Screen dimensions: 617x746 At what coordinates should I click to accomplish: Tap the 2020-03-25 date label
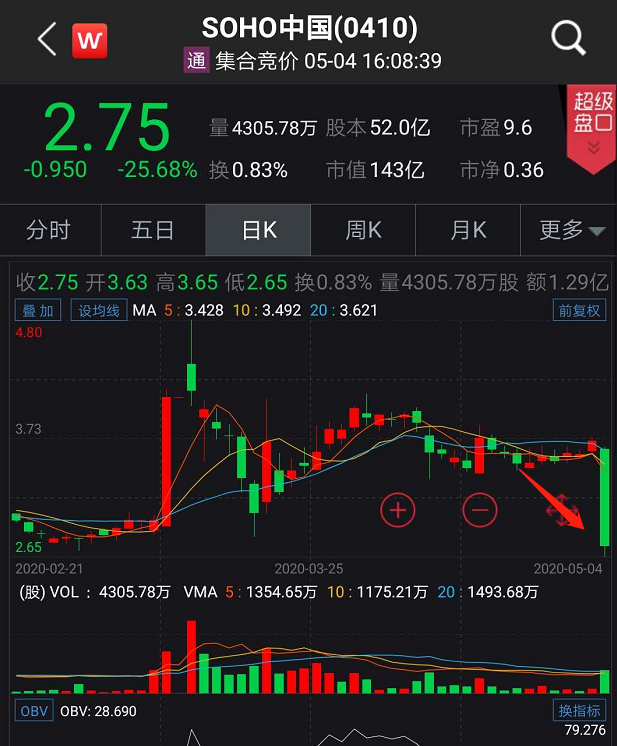(309, 569)
